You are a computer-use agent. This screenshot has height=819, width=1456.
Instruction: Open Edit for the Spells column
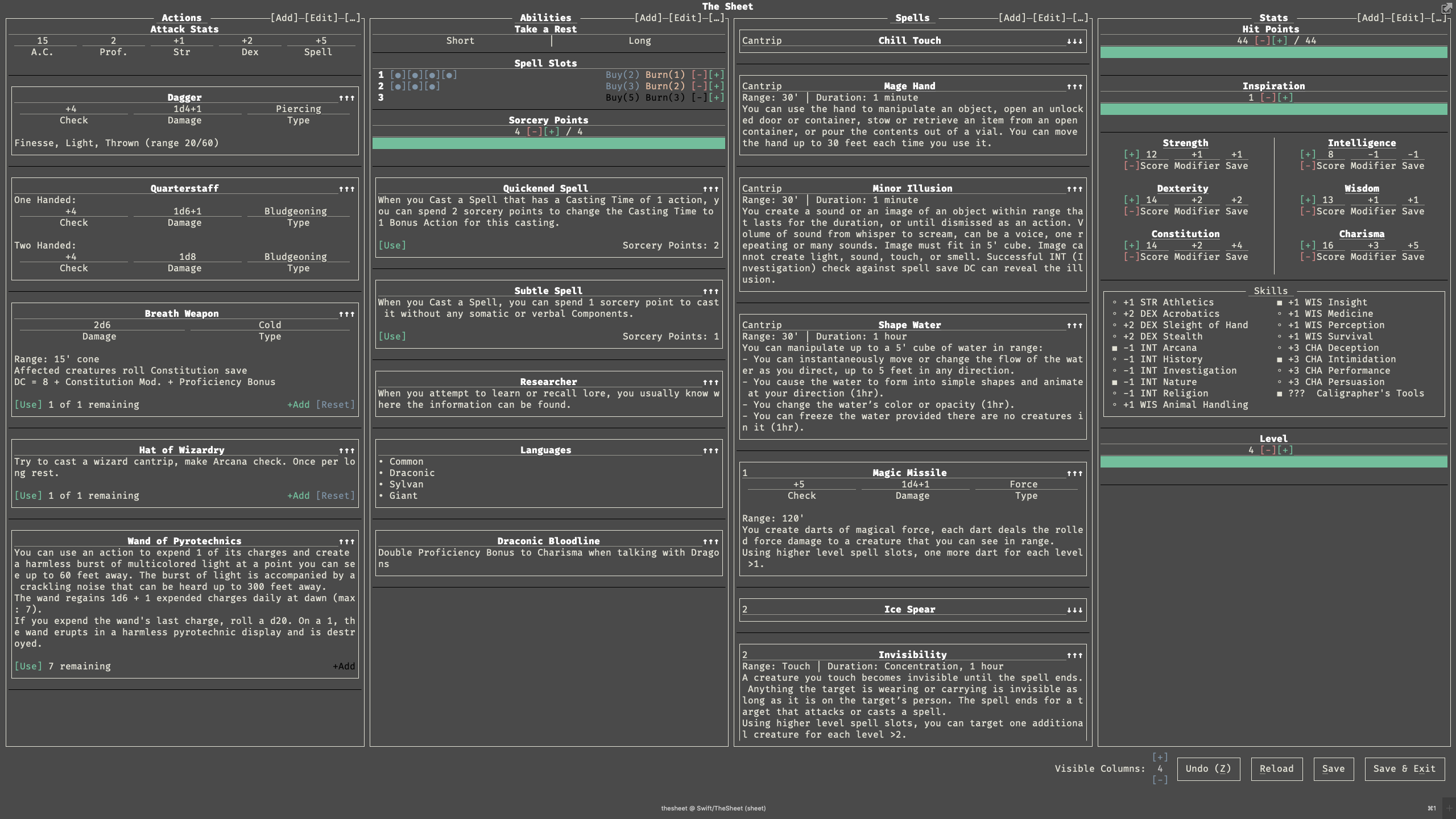click(1049, 18)
